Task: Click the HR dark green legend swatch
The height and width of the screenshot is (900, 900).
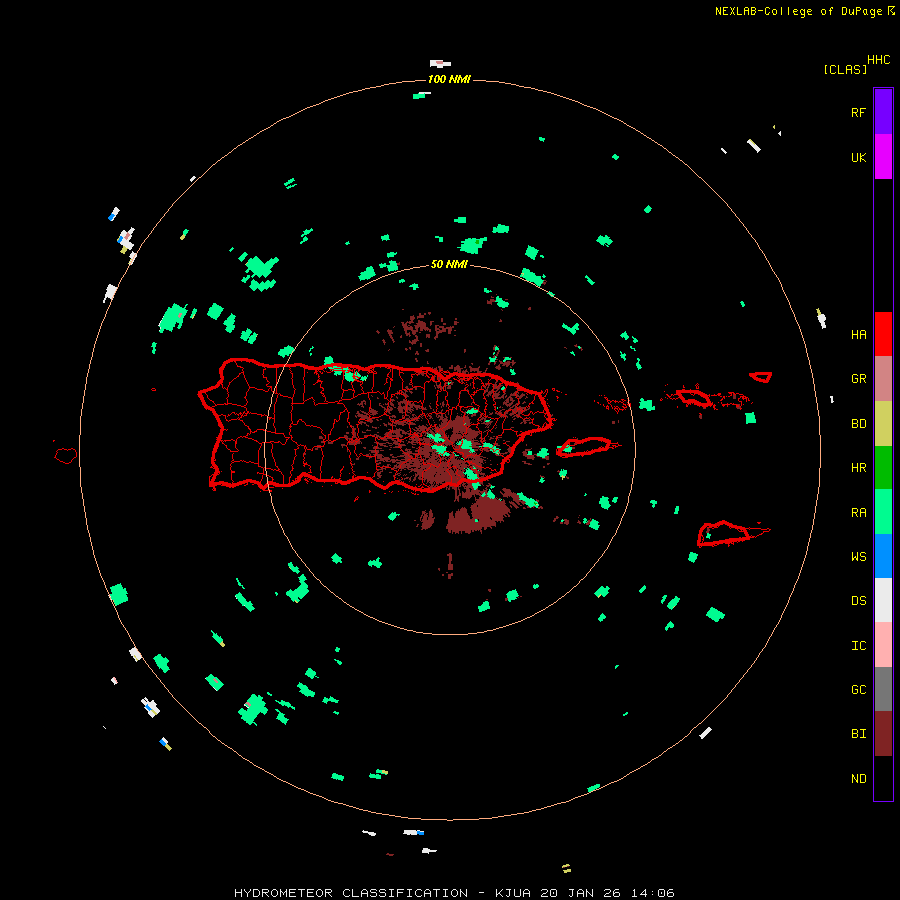Action: point(883,468)
